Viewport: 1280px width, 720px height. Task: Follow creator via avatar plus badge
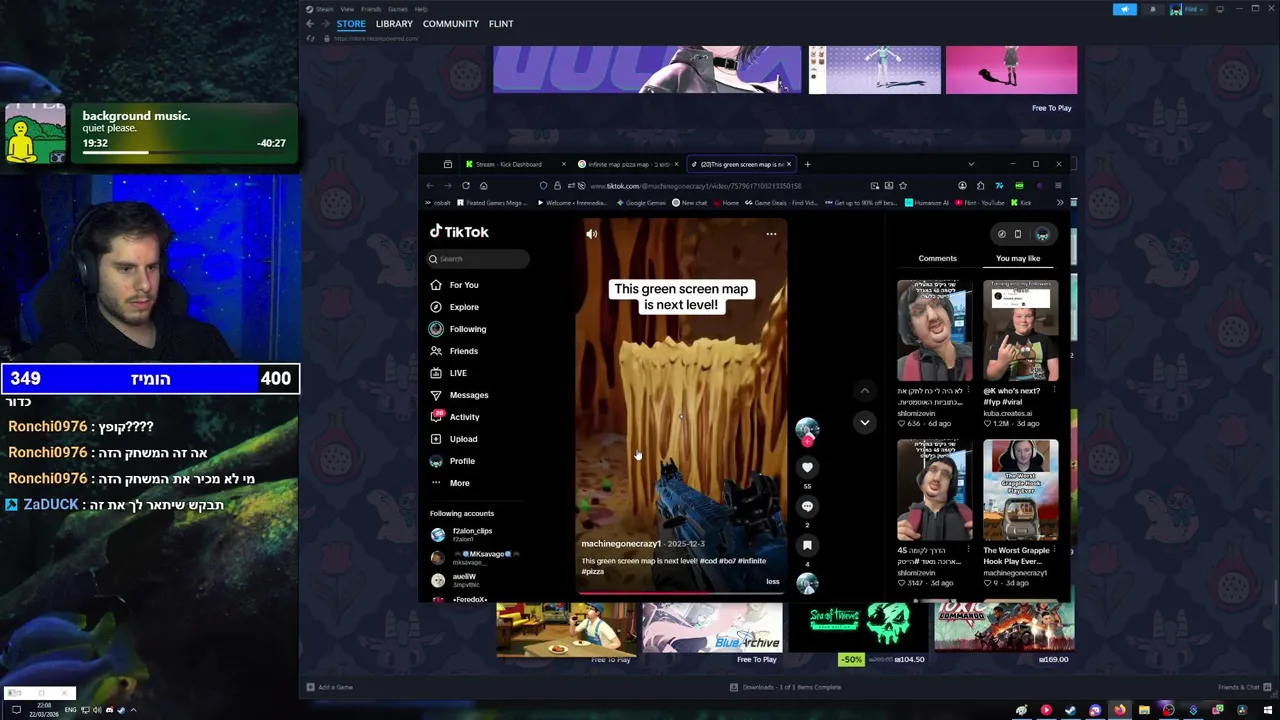coord(807,441)
